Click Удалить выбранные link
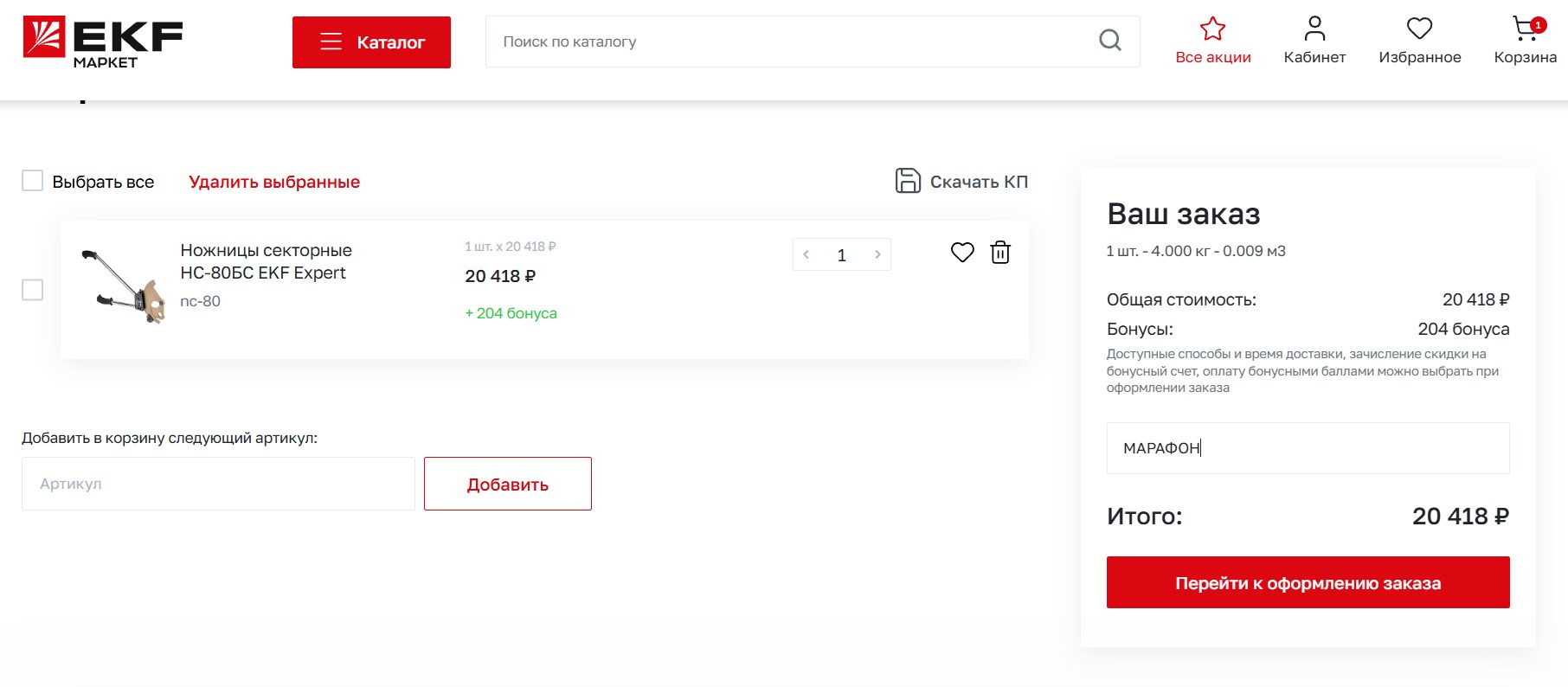 pos(274,182)
